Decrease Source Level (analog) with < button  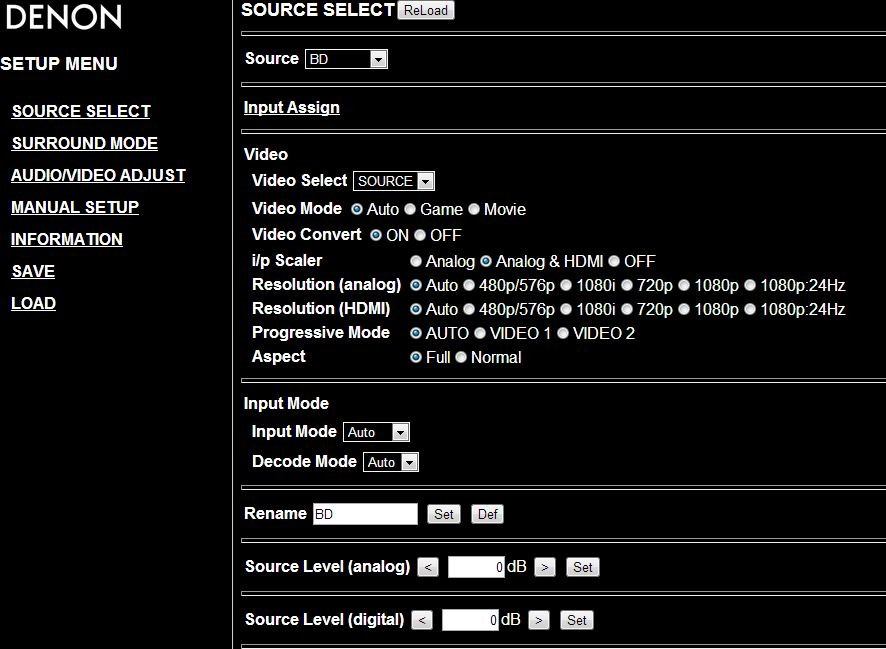coord(428,567)
